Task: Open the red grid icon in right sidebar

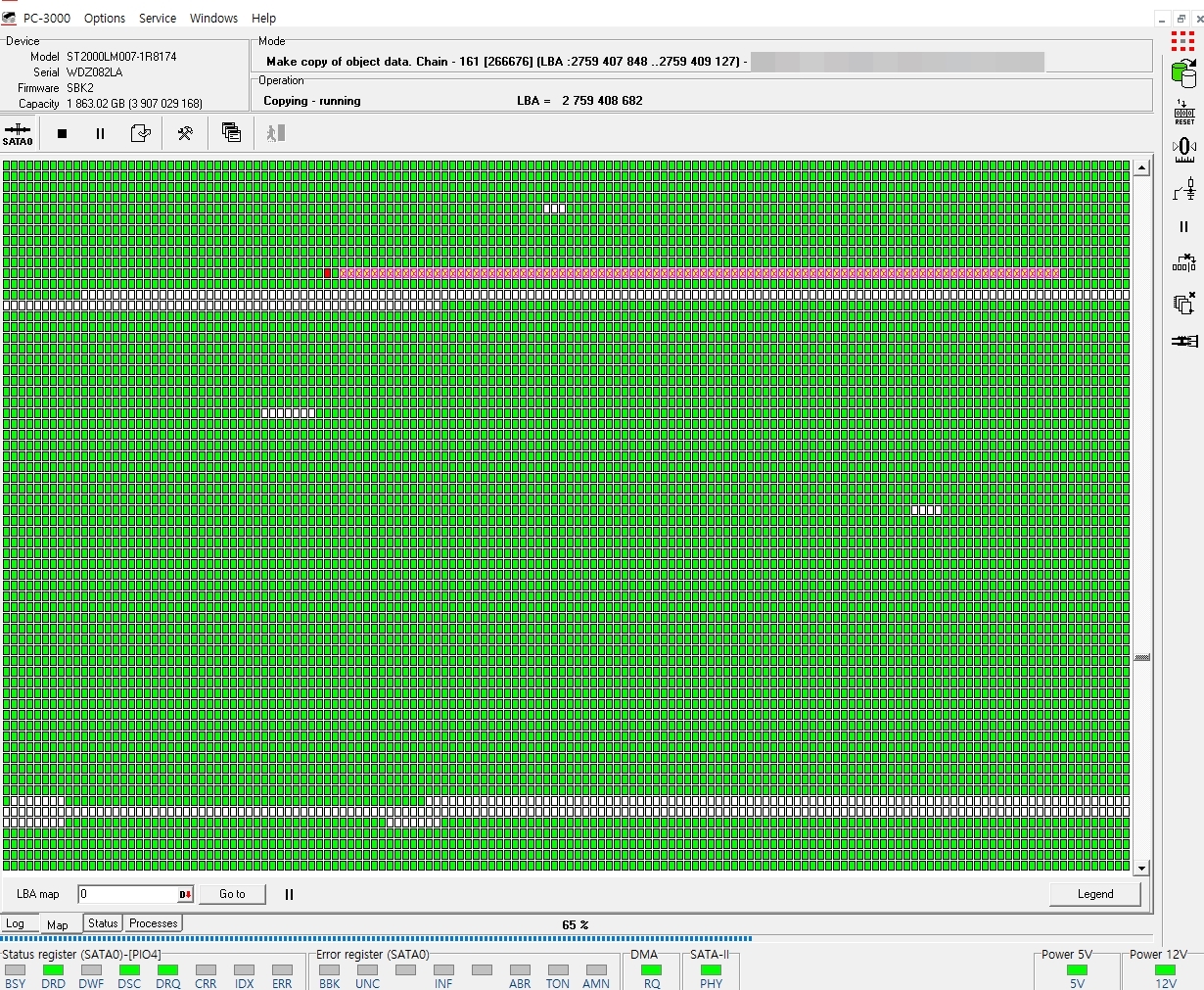Action: [1183, 41]
